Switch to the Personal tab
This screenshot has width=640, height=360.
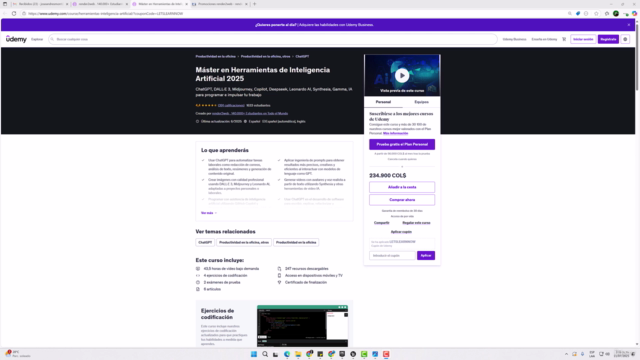383,102
